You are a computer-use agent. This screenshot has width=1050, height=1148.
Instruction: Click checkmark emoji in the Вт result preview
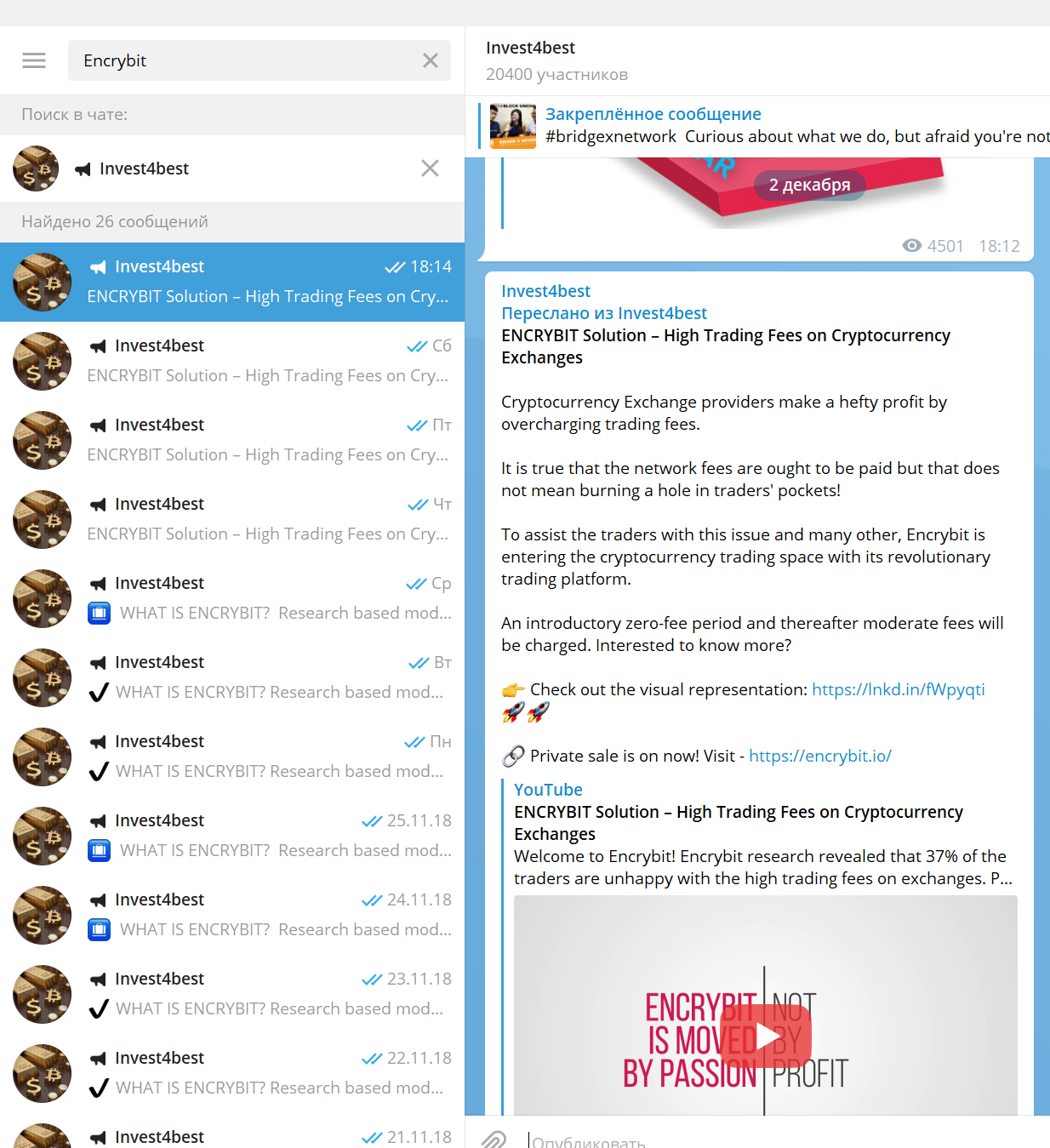click(99, 692)
